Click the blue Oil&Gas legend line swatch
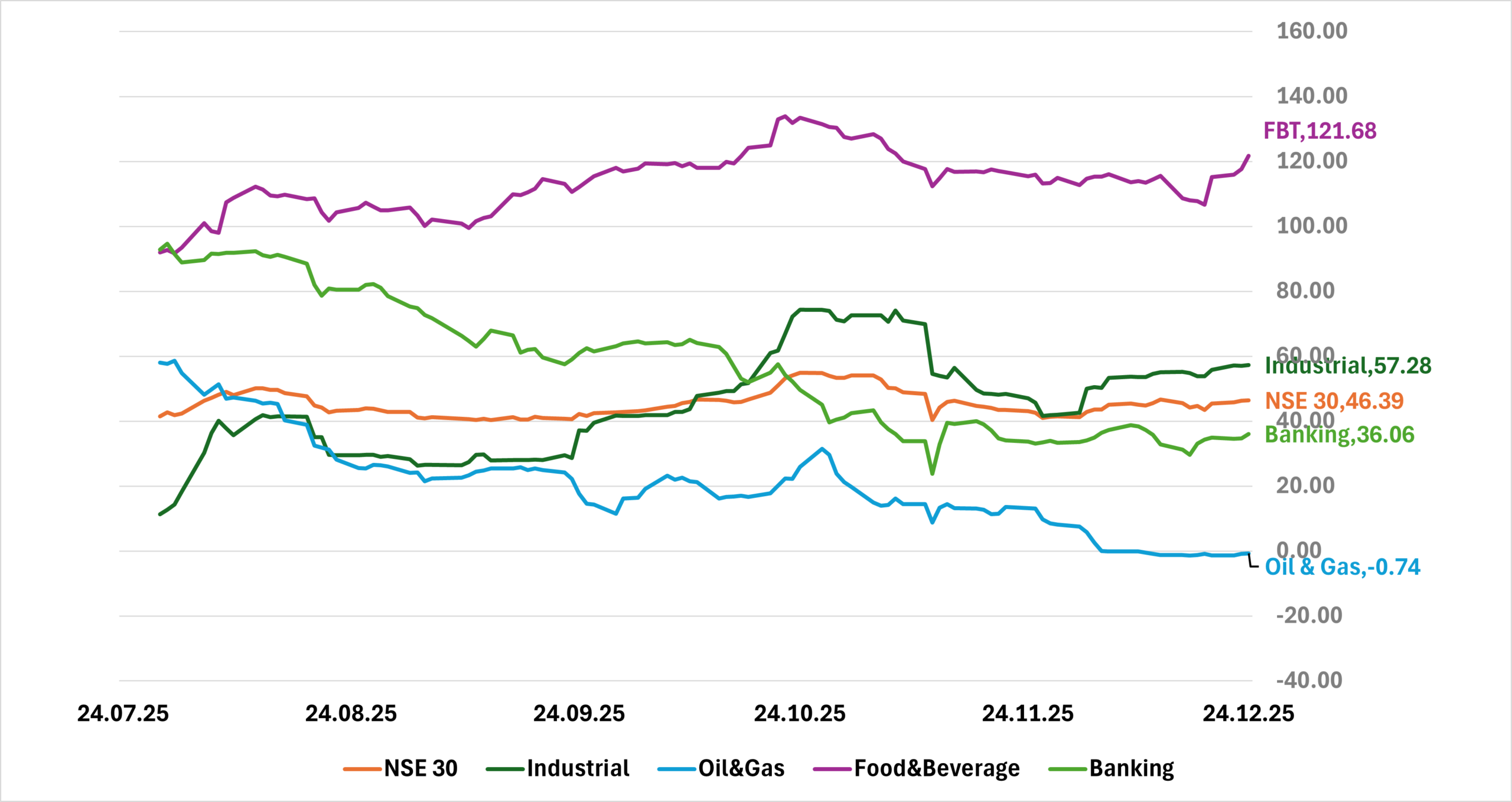 [x=677, y=769]
